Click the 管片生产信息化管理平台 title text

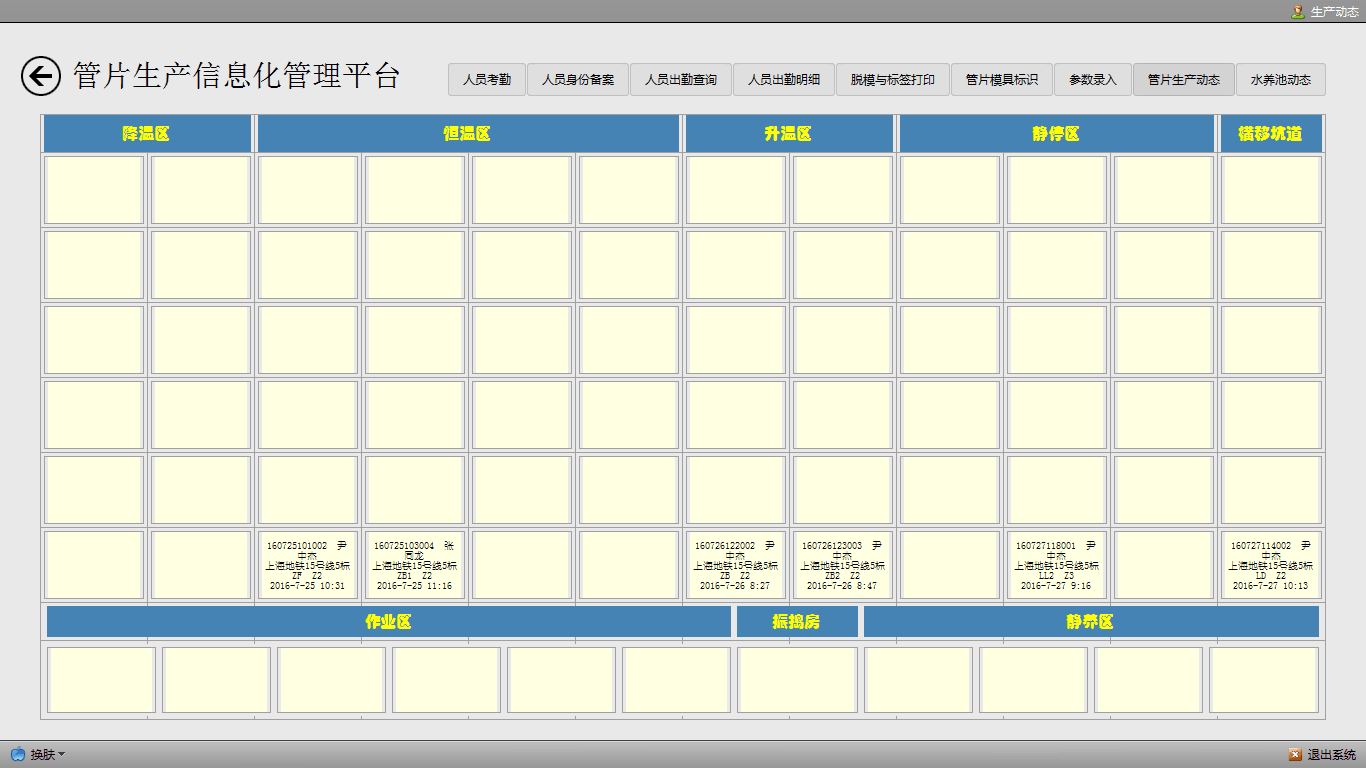(237, 76)
